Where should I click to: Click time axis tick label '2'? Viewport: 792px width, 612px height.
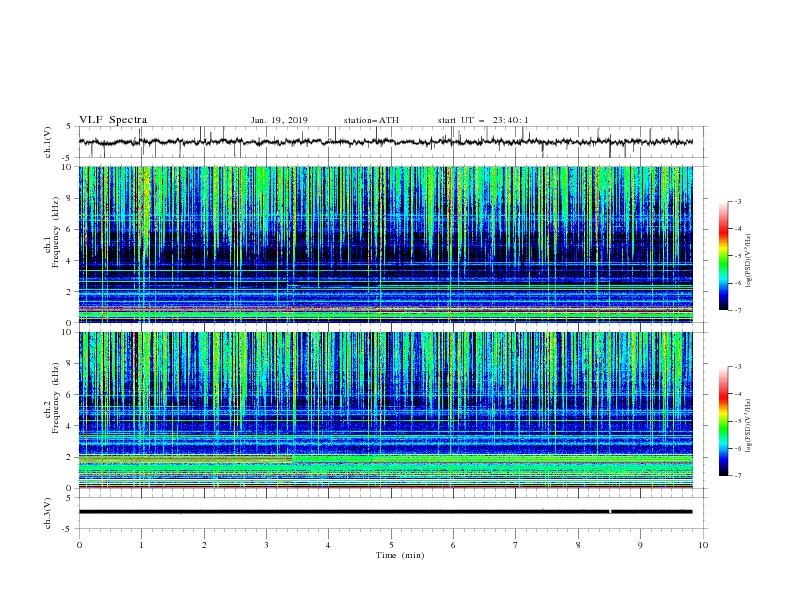pos(204,545)
